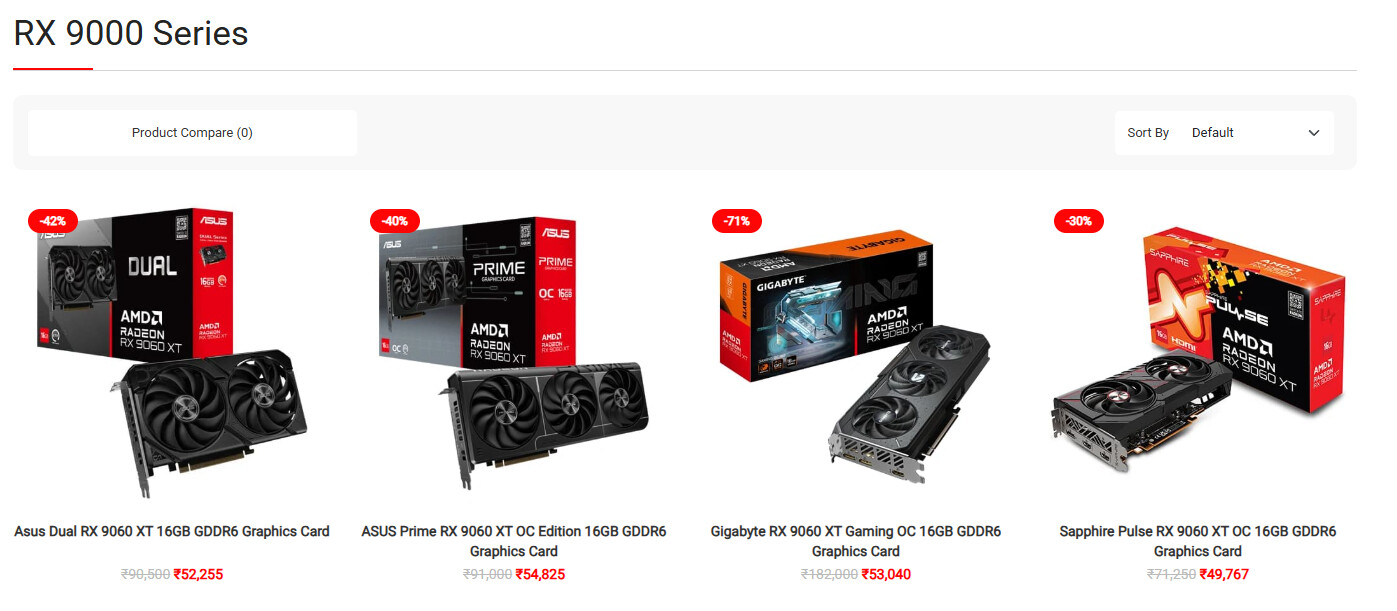
Task: Open Asus Dual RX 9060 XT product image
Action: [172, 352]
